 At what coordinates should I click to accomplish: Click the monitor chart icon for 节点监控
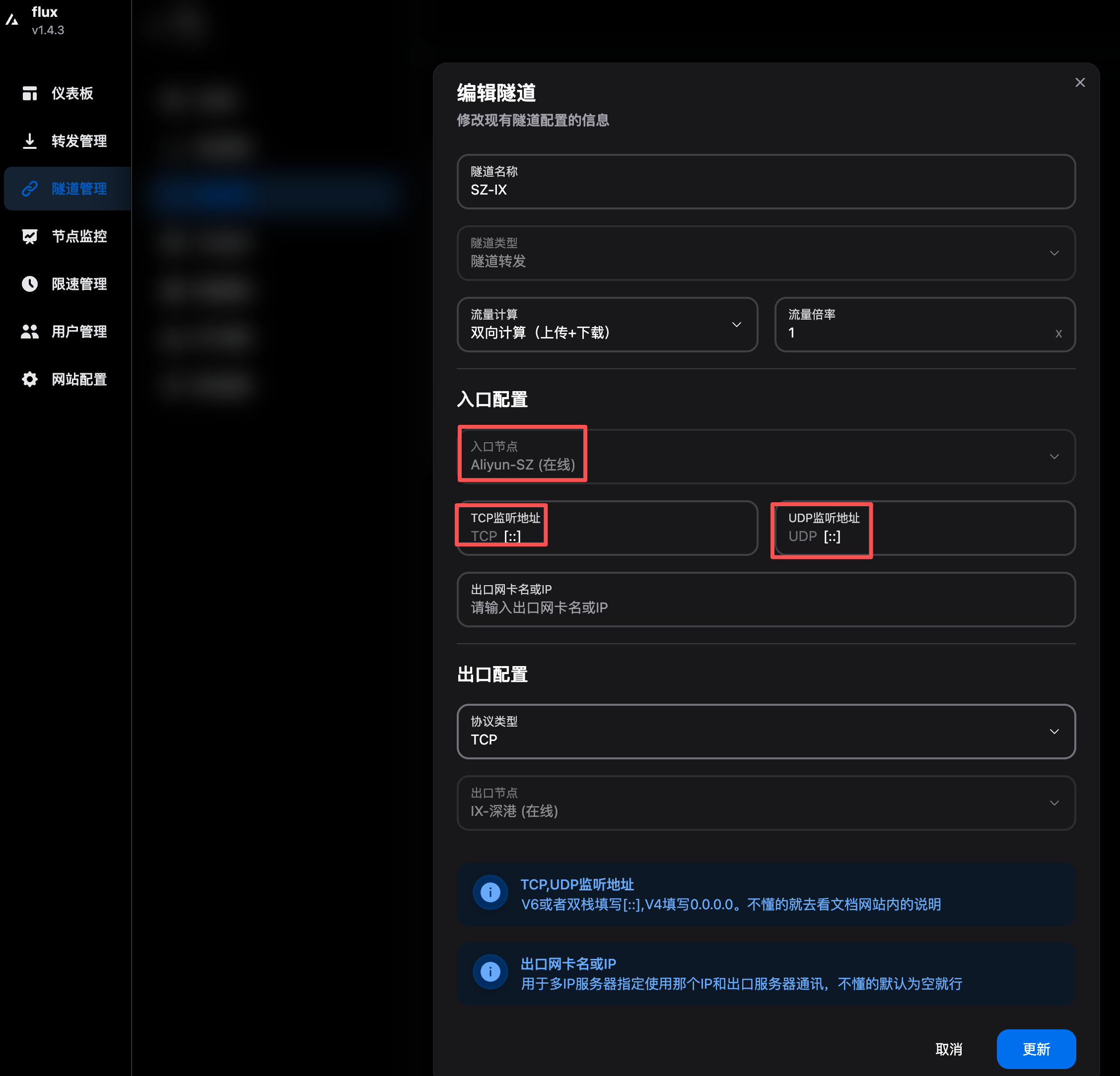click(x=30, y=236)
